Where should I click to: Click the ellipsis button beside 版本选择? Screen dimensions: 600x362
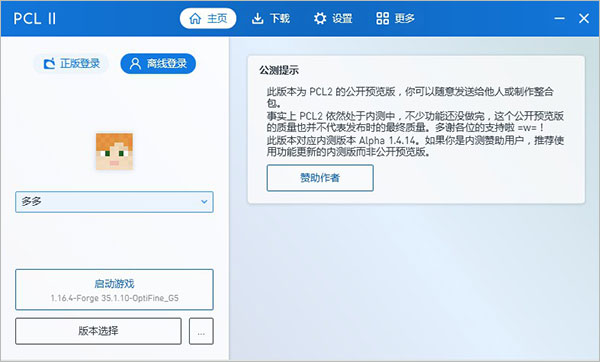tap(201, 331)
